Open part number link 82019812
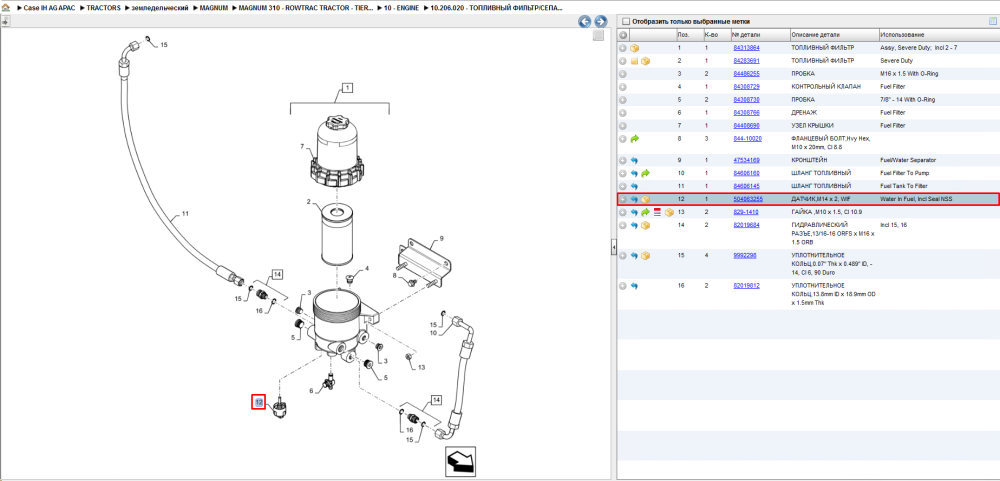 click(746, 286)
